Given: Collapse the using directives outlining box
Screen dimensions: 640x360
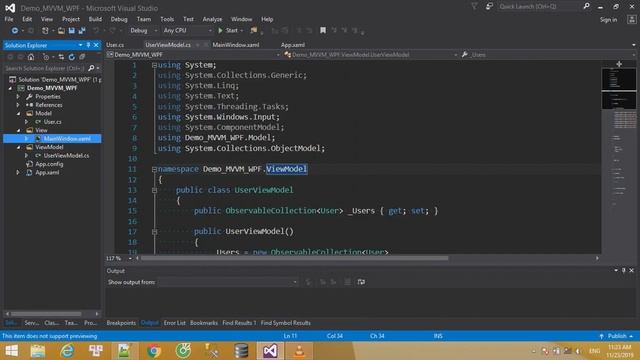Looking at the screenshot, I should (154, 65).
